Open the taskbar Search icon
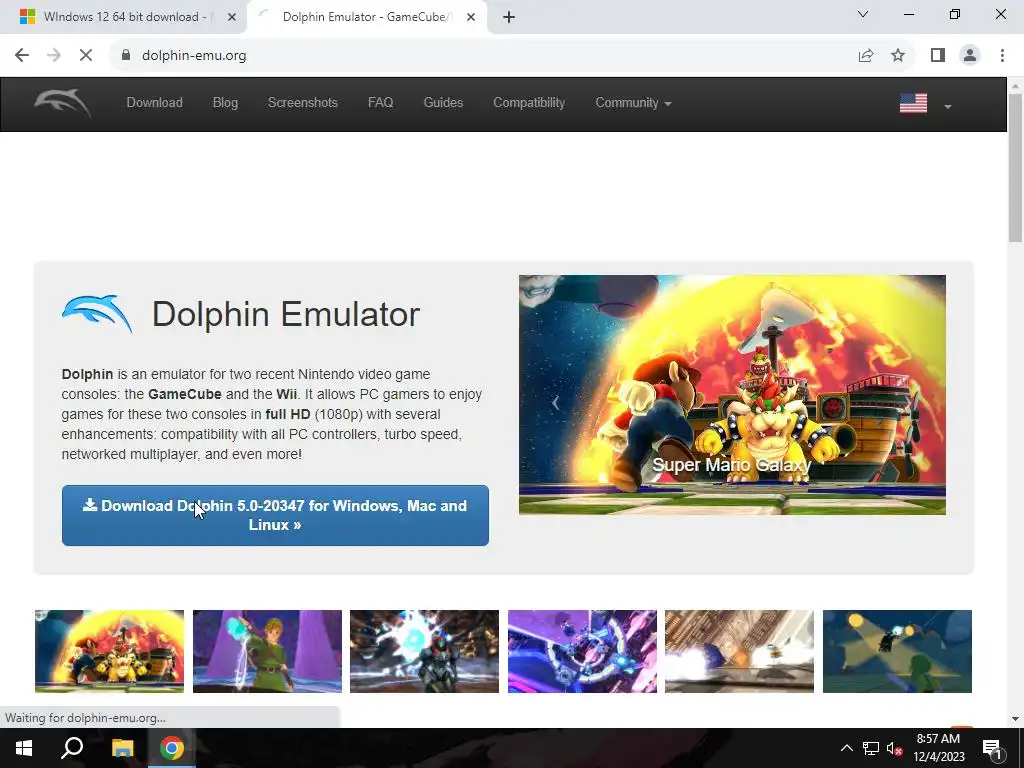Viewport: 1024px width, 768px height. point(72,748)
